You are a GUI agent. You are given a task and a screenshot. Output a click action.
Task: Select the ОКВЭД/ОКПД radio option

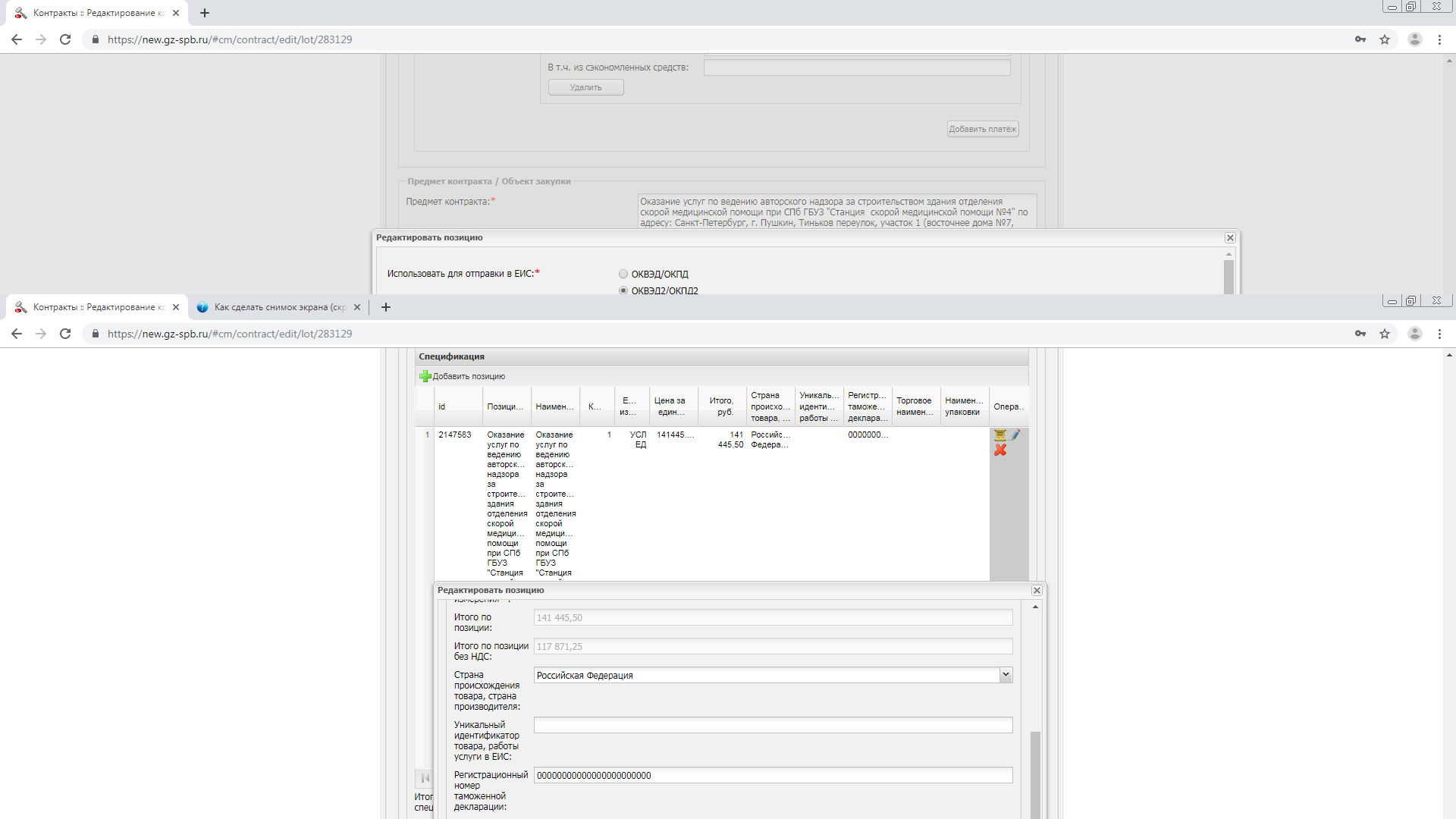(x=623, y=275)
